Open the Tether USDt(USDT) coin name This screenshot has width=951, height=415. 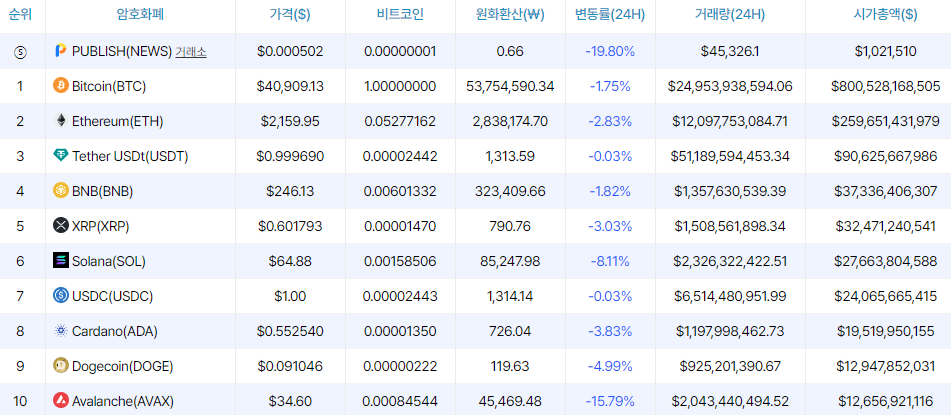click(130, 157)
